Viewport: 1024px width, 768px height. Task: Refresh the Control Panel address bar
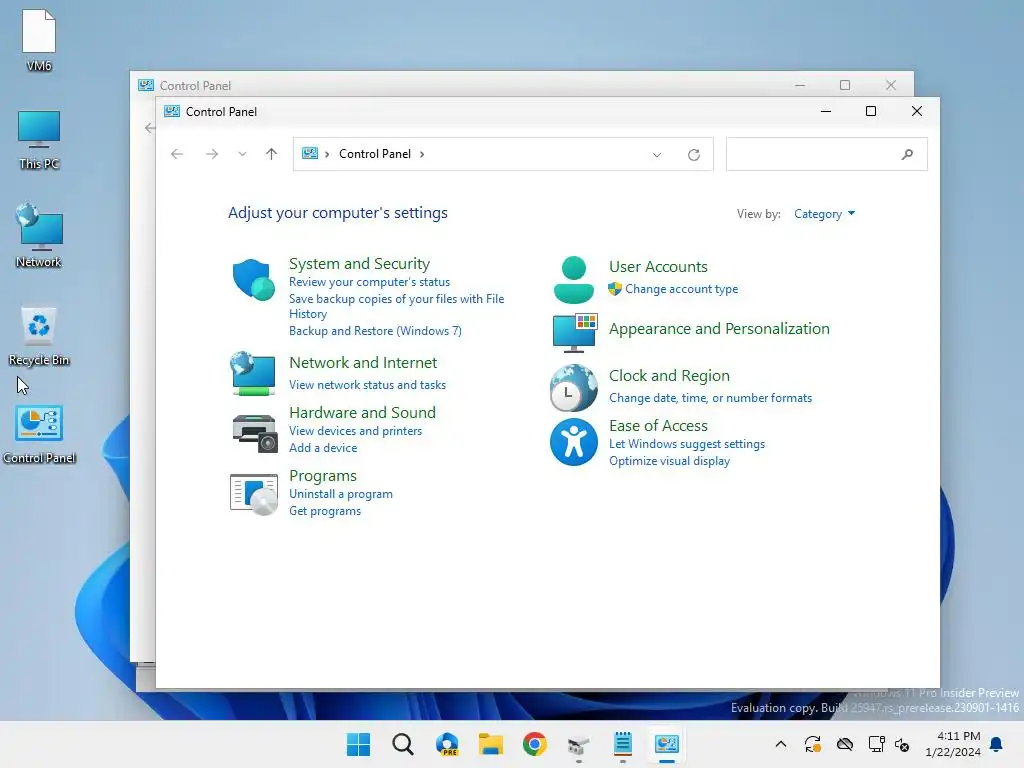click(x=694, y=155)
